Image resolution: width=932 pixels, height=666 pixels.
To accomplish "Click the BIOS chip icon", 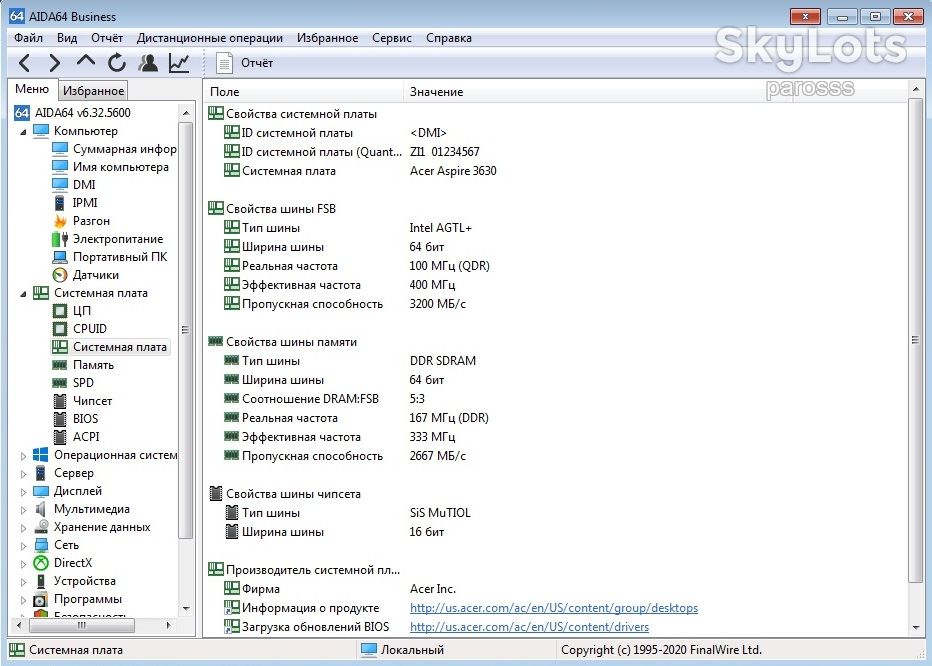I will coord(59,419).
